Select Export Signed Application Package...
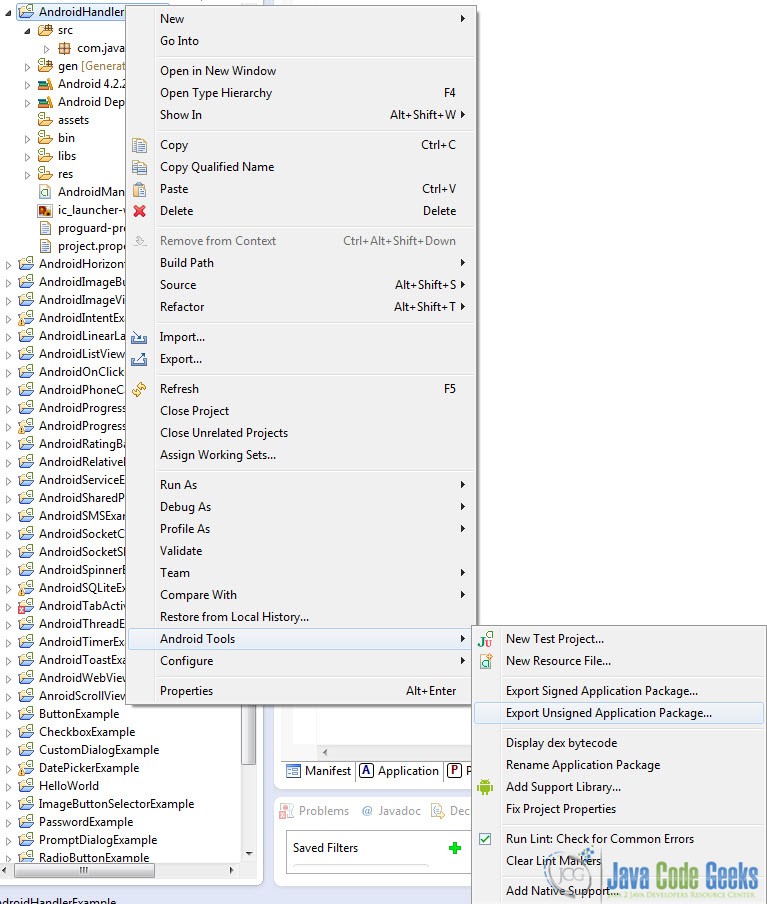 619,691
